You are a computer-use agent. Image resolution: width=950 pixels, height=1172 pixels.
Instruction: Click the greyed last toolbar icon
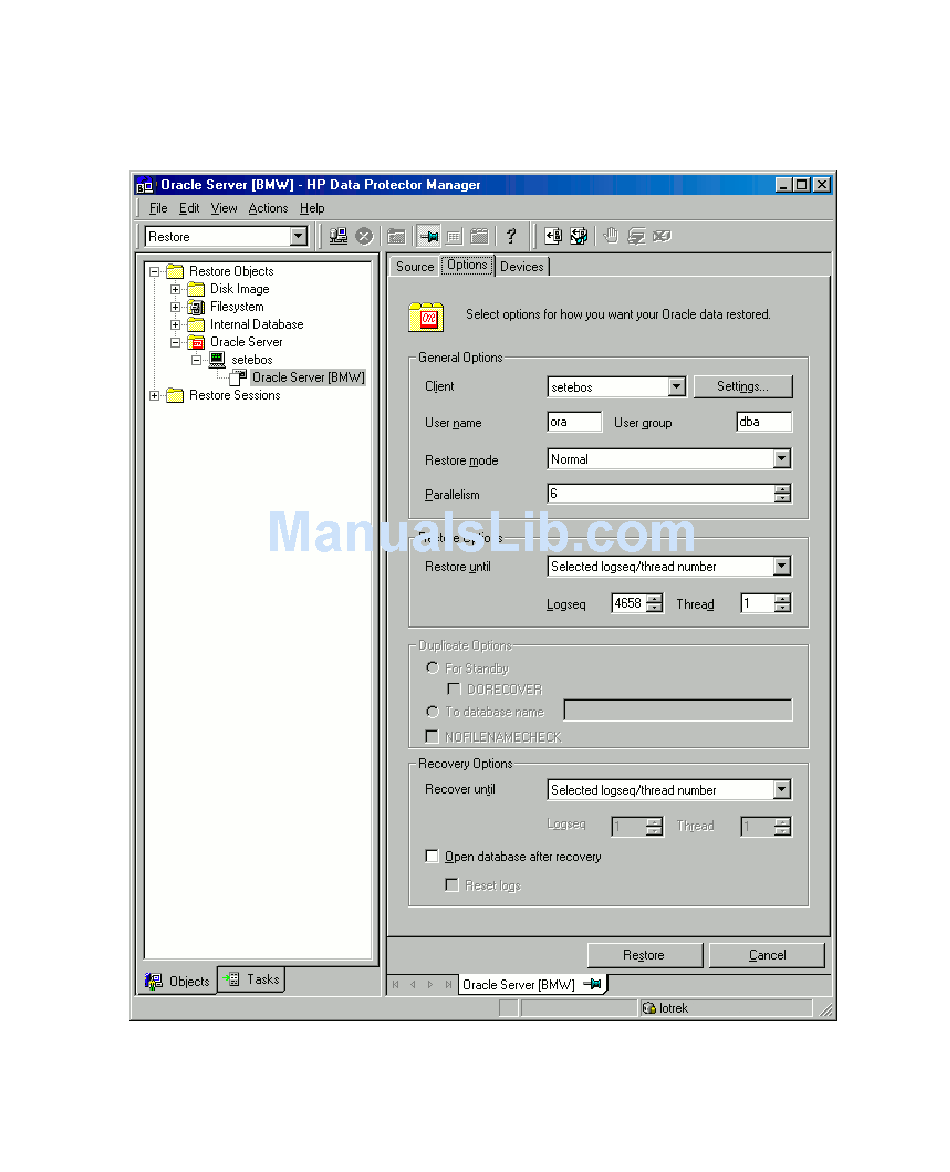[x=661, y=236]
